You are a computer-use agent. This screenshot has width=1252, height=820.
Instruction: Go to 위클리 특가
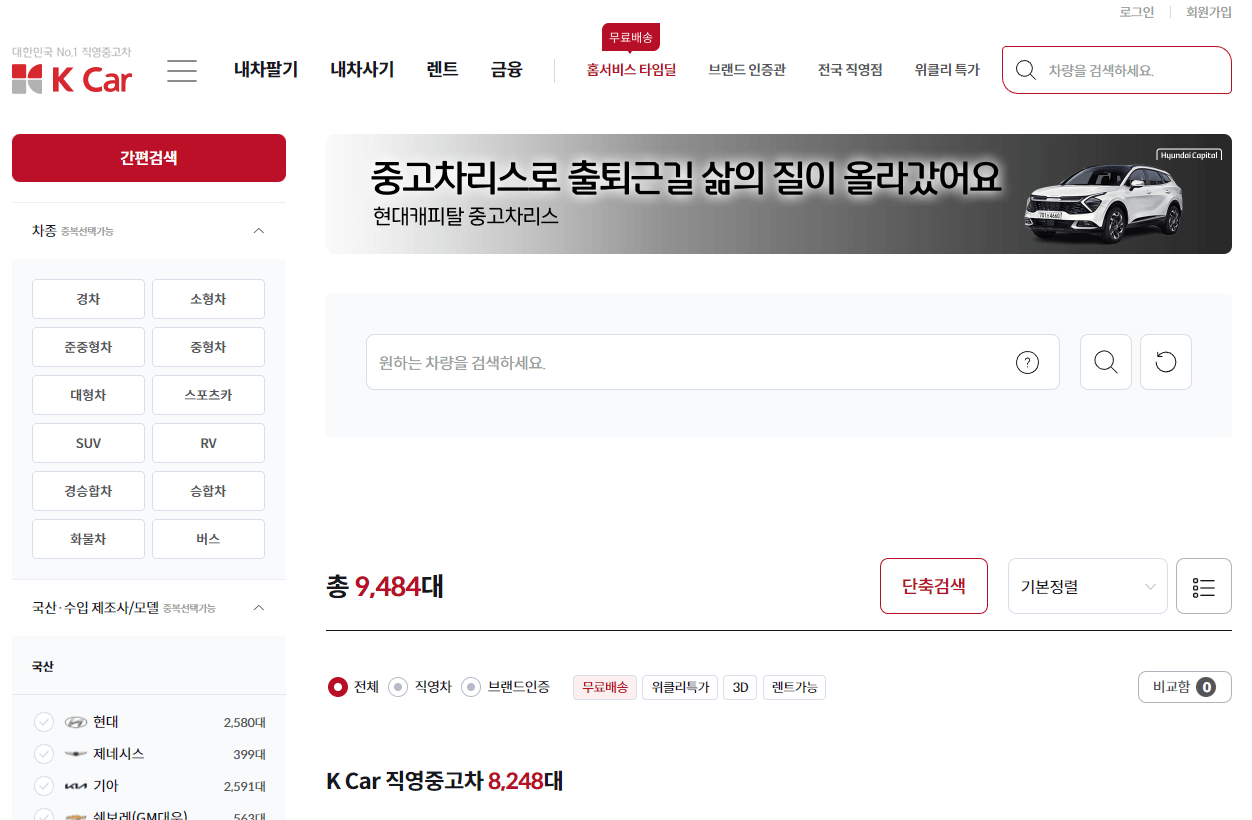pyautogui.click(x=947, y=70)
